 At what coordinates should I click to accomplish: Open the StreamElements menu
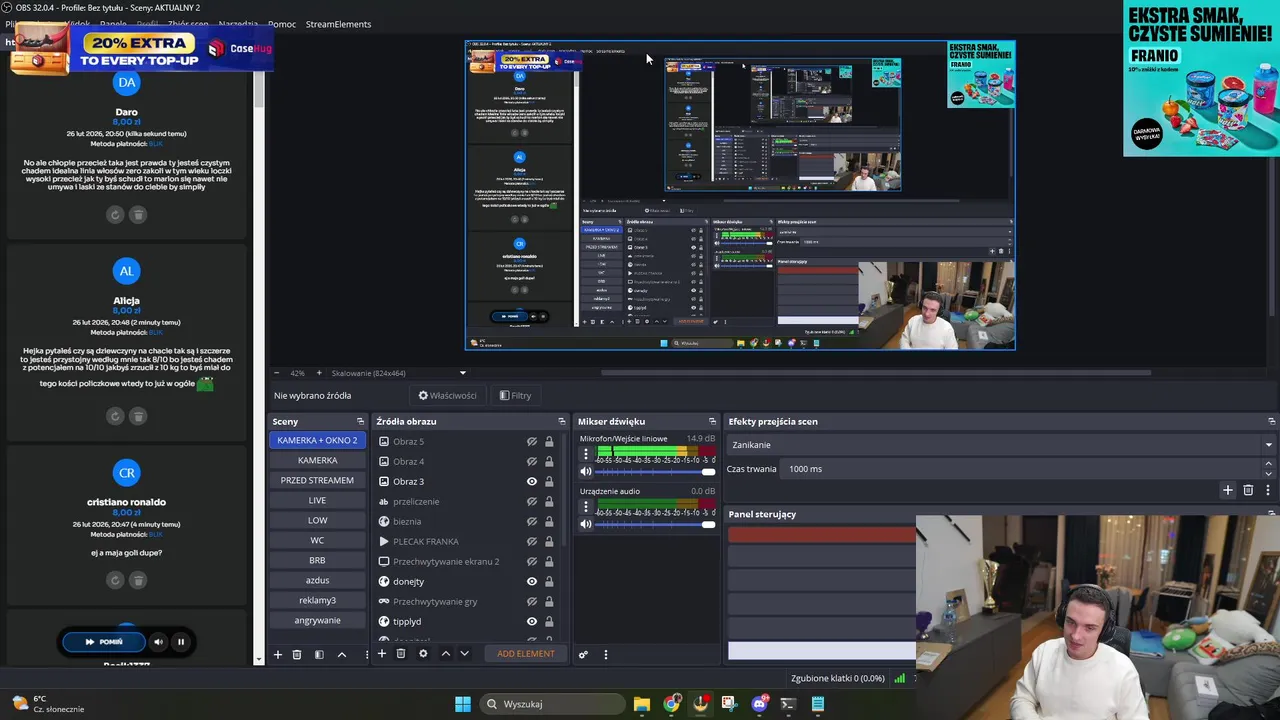338,24
